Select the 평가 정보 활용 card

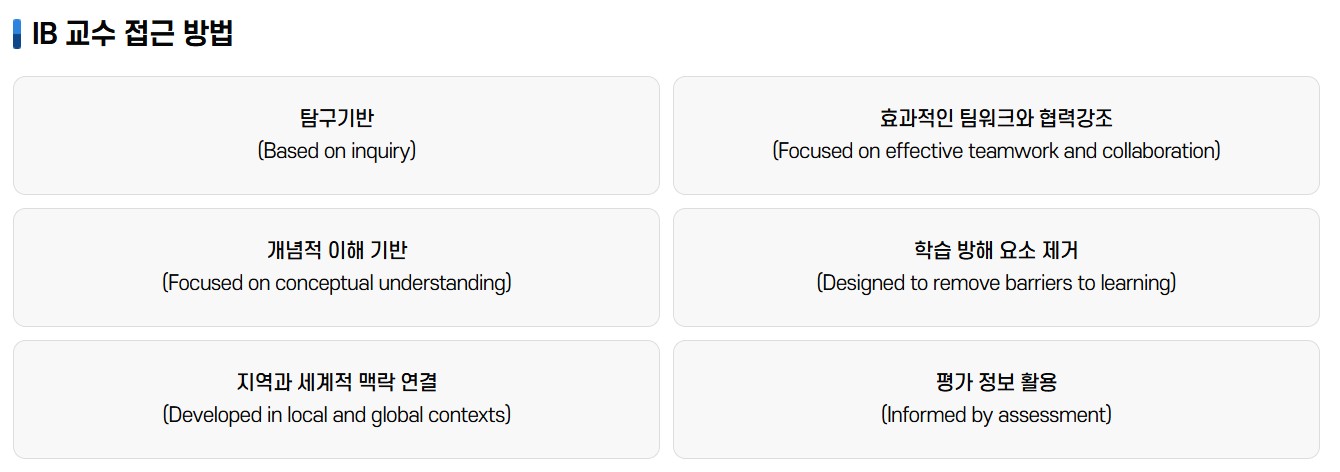point(996,399)
